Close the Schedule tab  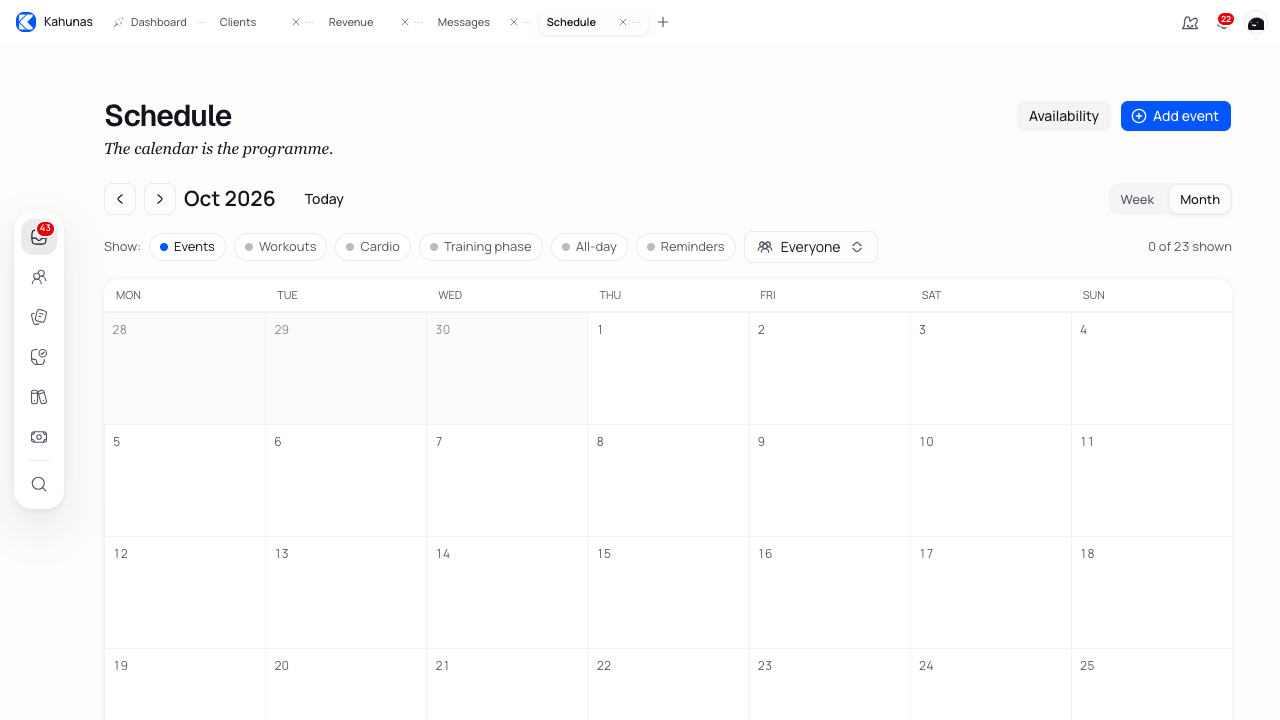[x=623, y=22]
